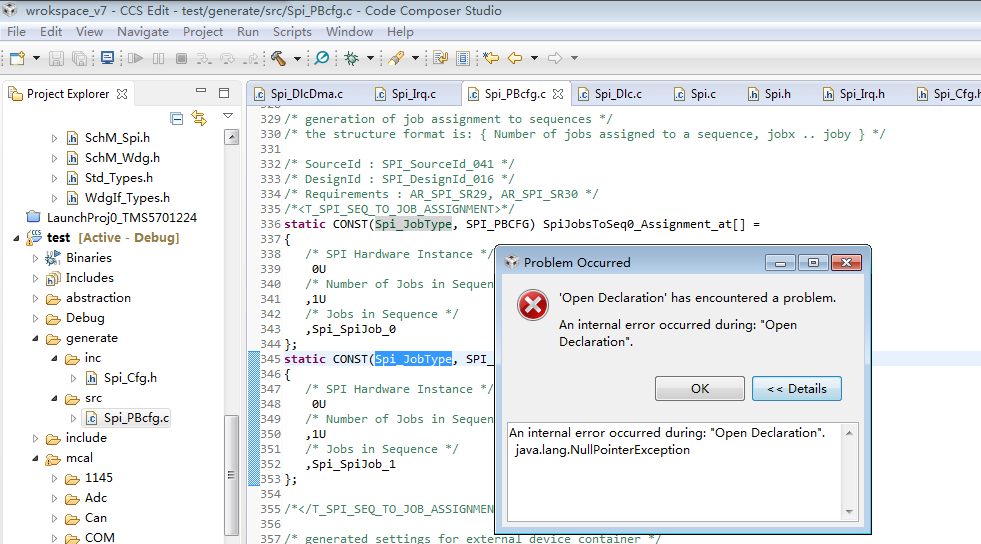Click the Save disk icon in toolbar
This screenshot has height=544, width=981.
pos(56,58)
